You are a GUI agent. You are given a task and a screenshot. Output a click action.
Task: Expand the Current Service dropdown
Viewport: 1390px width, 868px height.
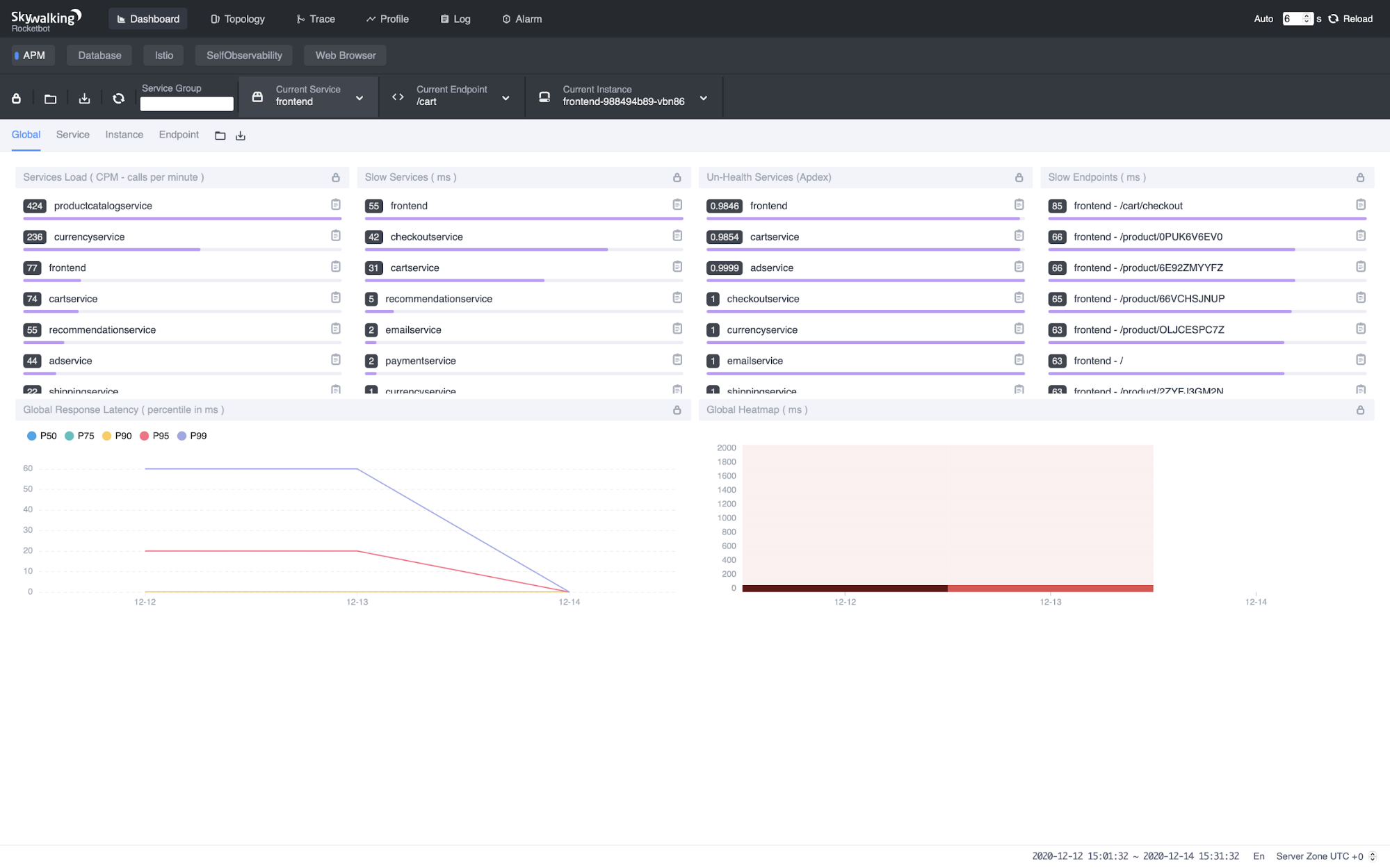(x=359, y=98)
